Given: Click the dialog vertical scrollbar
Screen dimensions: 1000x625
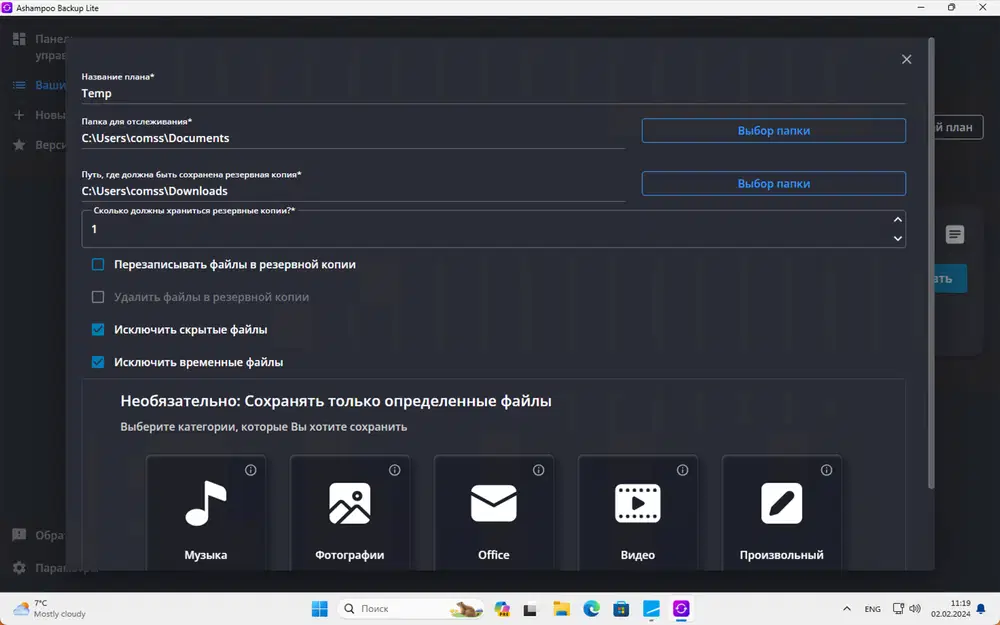Looking at the screenshot, I should 931,263.
